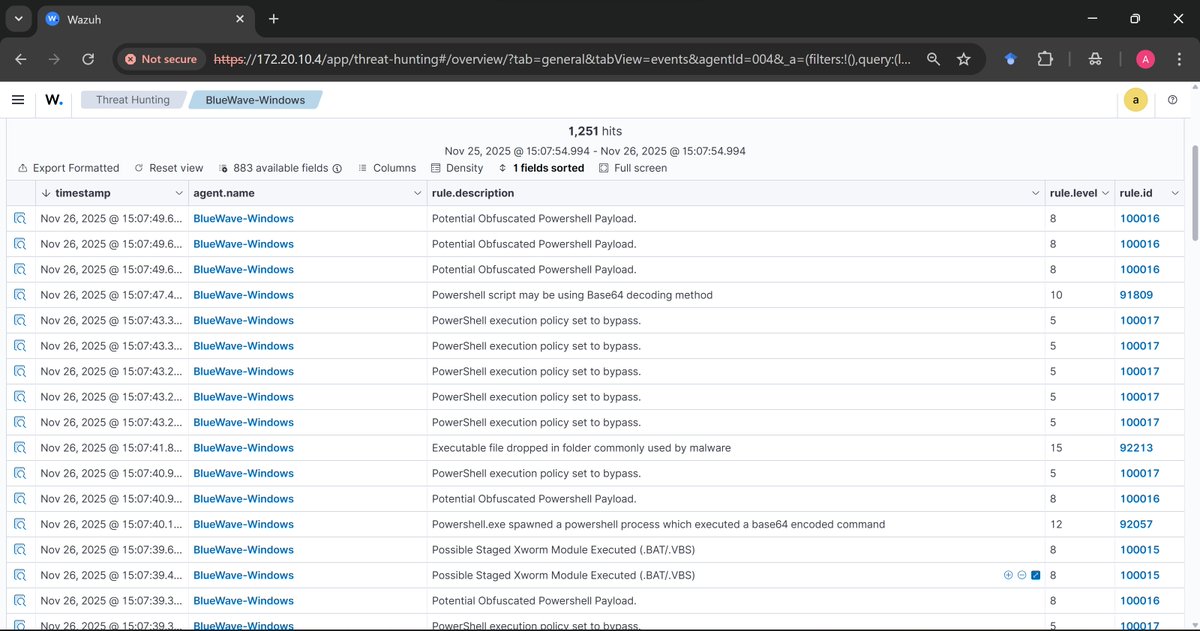
Task: Open the rule.level column dropdown
Action: click(1106, 192)
